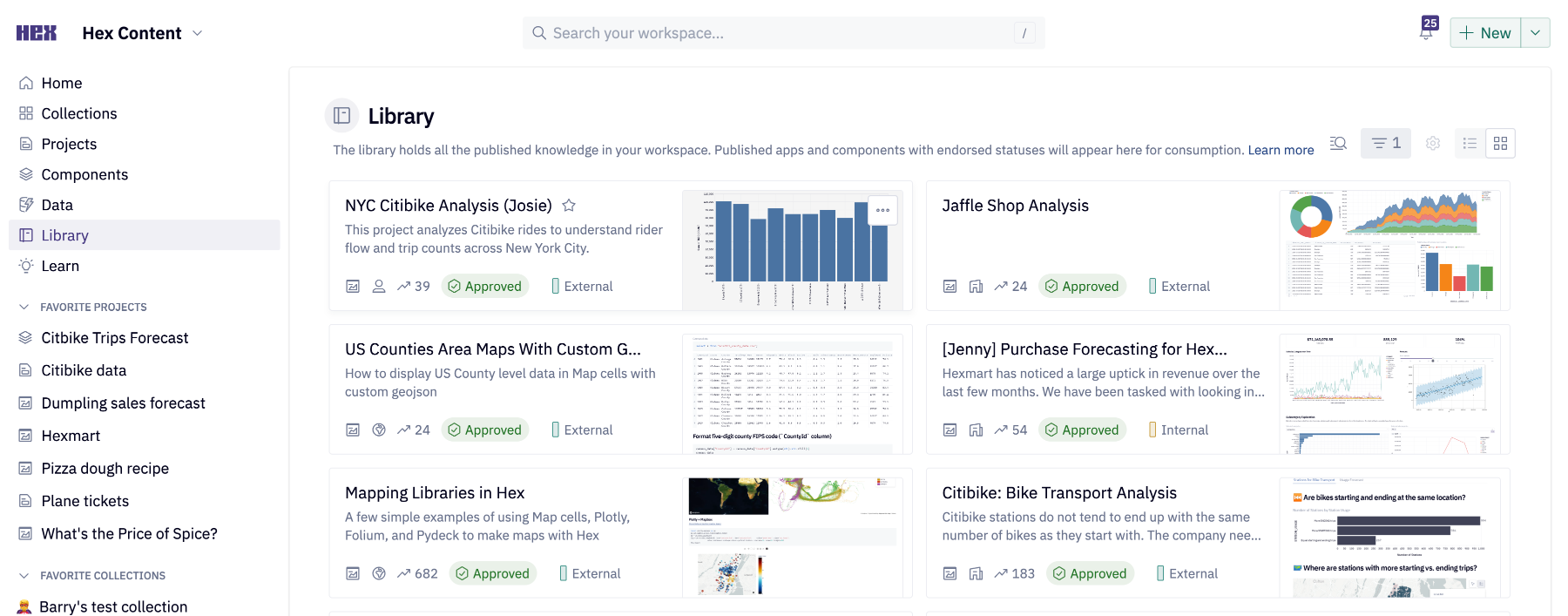Open Citibike: Bike Transport Analysis project
Viewport: 1568px width, 616px height.
pyautogui.click(x=1059, y=493)
